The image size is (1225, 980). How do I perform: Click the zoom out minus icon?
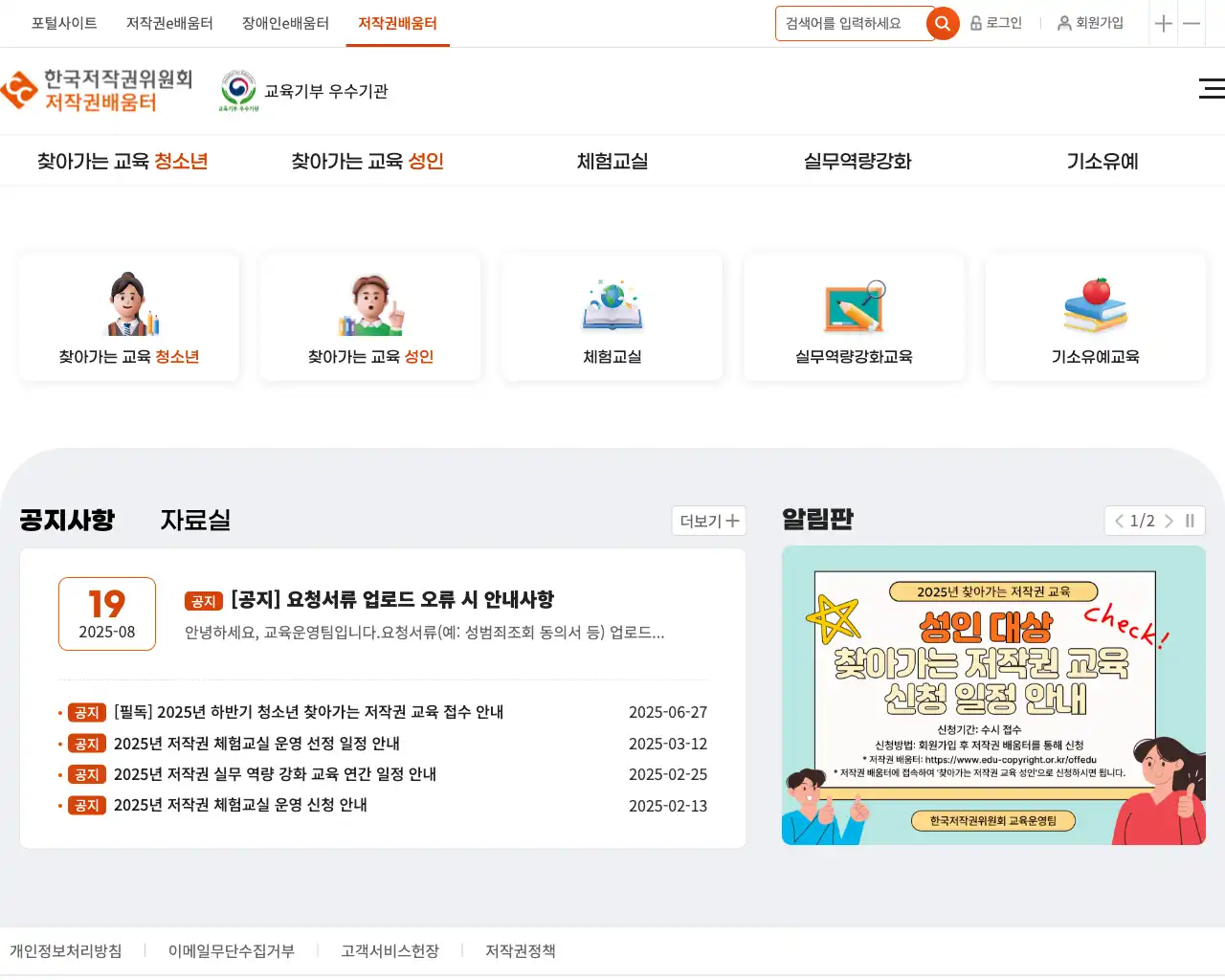(1192, 24)
